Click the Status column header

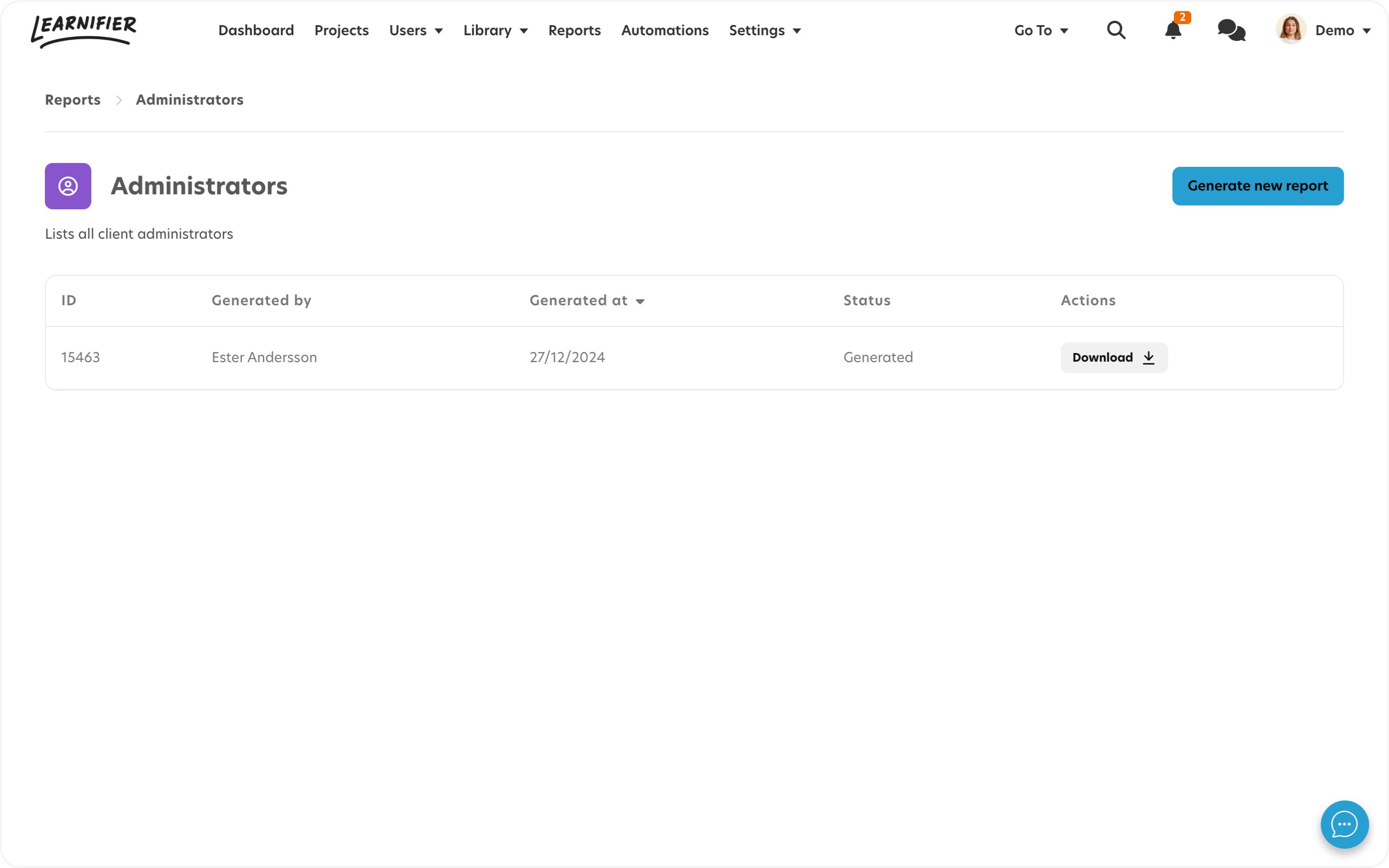(x=867, y=301)
